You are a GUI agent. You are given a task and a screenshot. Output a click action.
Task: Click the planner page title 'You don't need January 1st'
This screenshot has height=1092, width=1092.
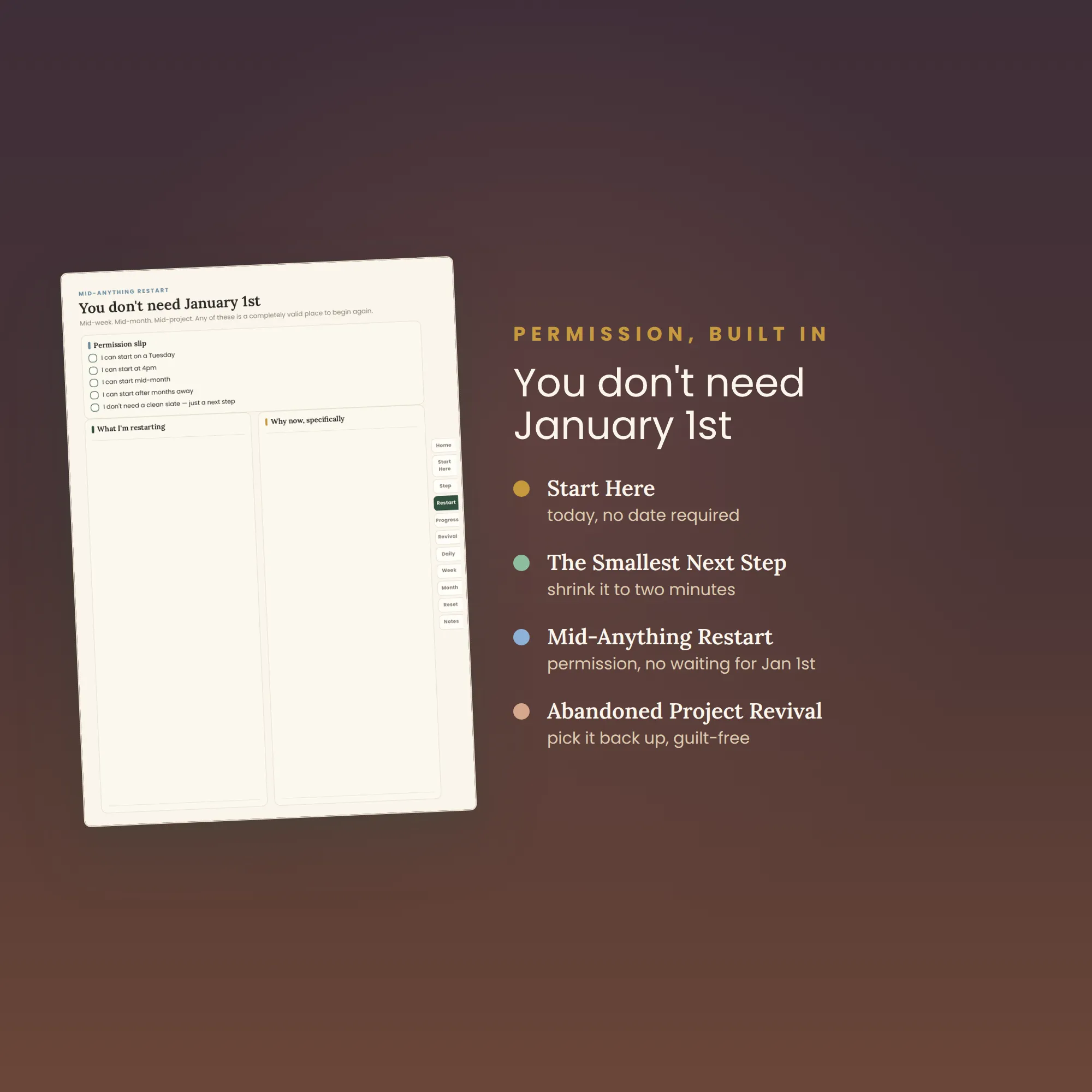tap(170, 305)
